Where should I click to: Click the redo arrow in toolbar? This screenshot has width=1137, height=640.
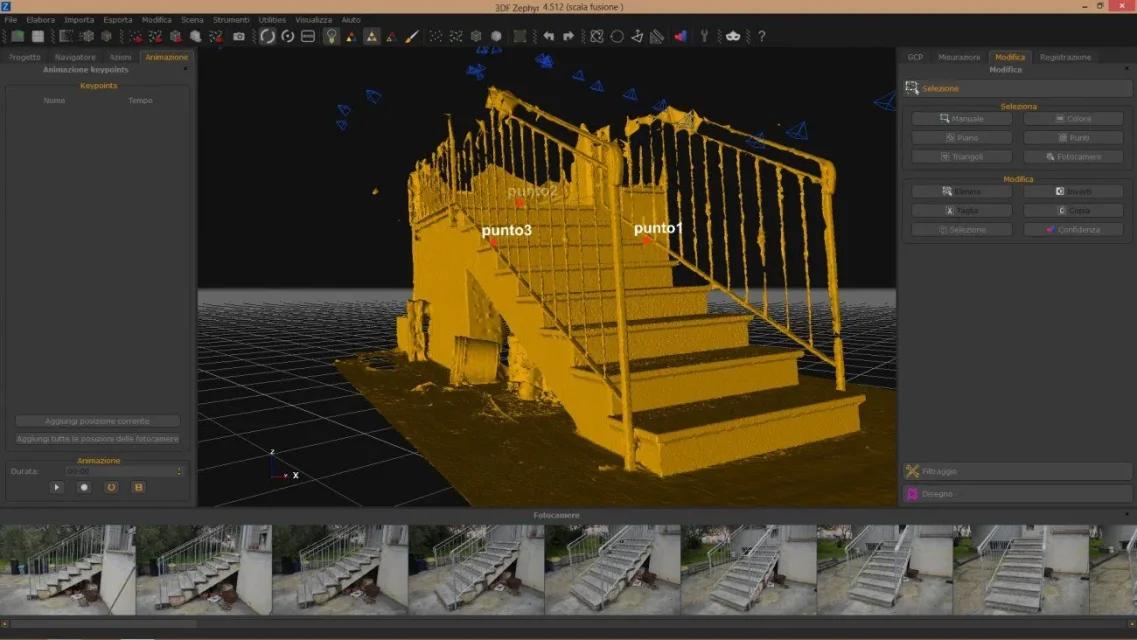click(568, 36)
